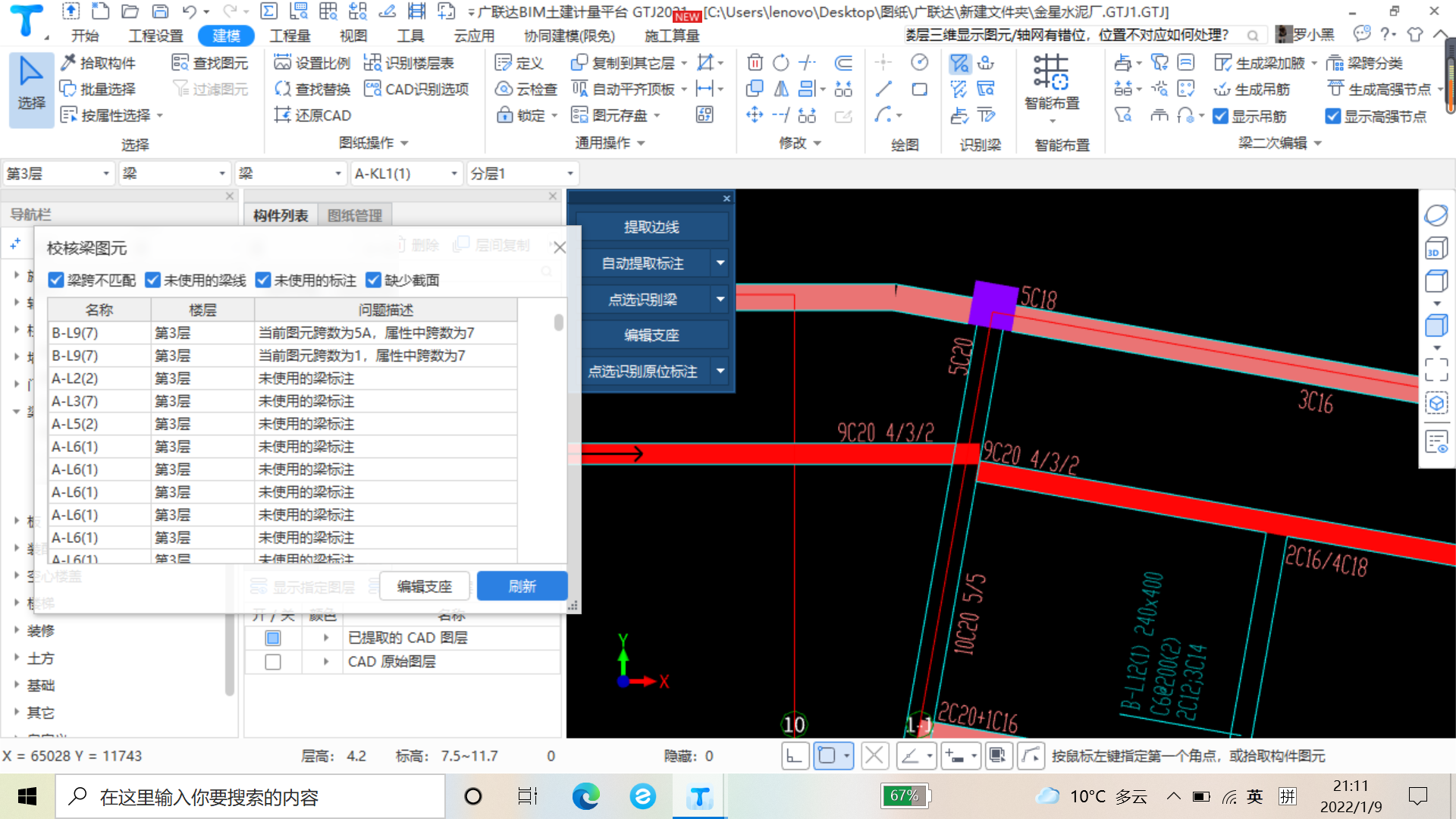Open 智能布置 tool

point(1052,89)
